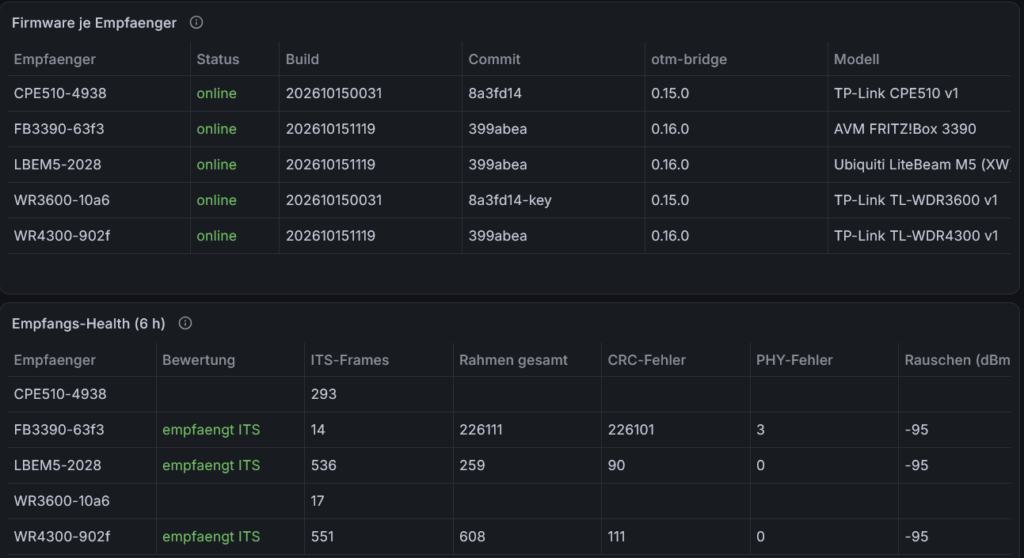The height and width of the screenshot is (558, 1024).
Task: Click ITS-Frames value 551
Action: tap(322, 536)
